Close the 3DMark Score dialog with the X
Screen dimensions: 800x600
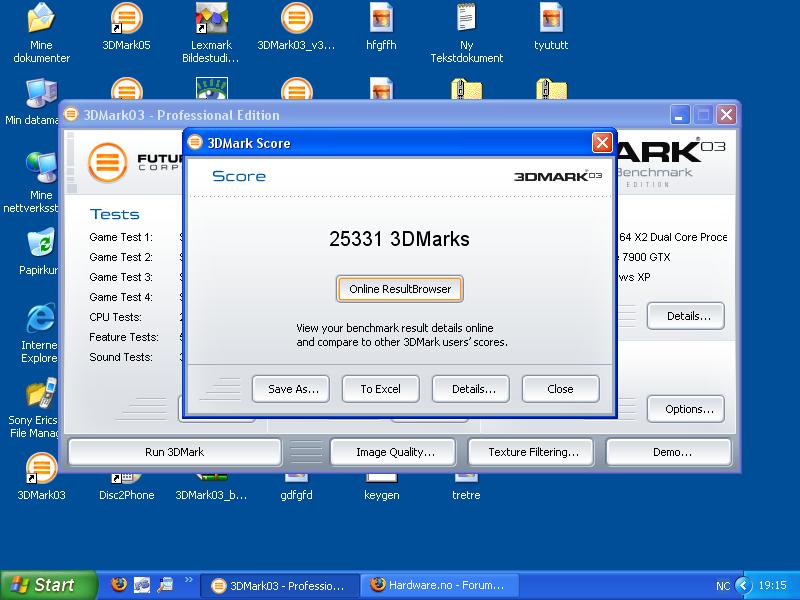602,143
